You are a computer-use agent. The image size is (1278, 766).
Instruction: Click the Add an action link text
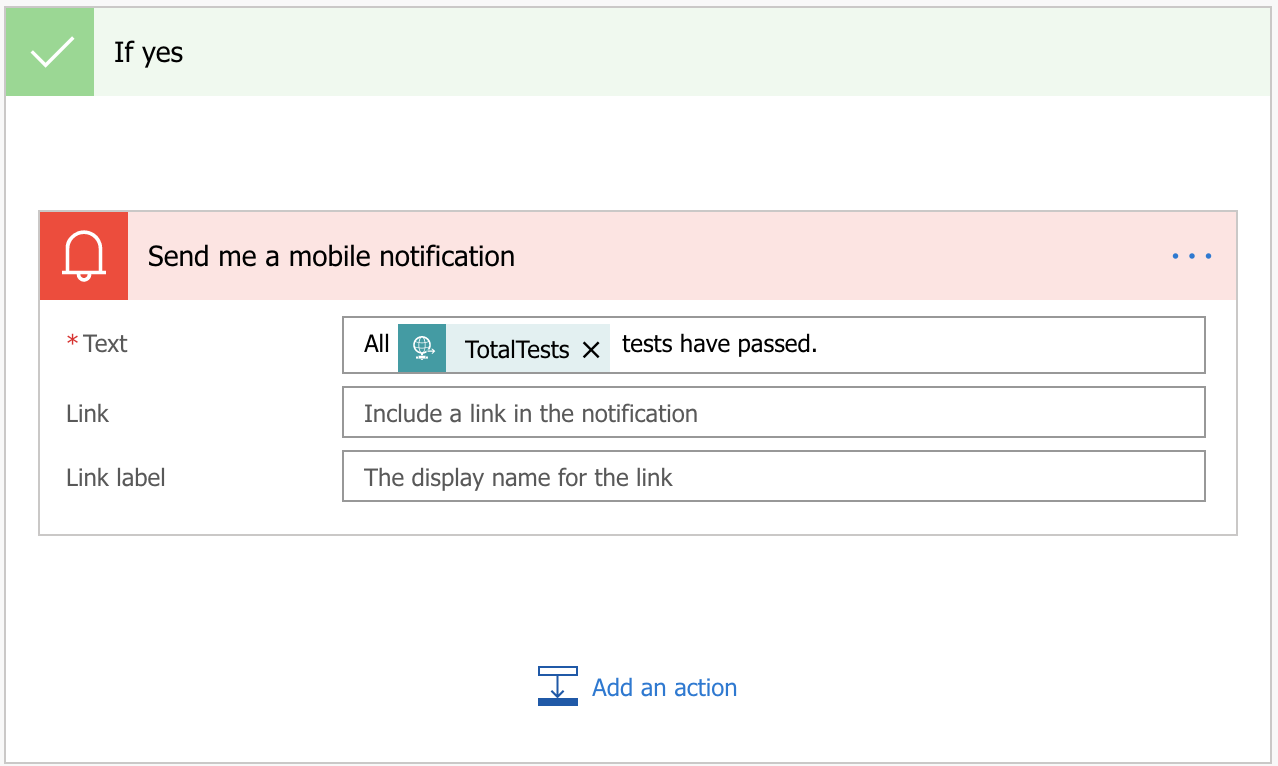pos(664,688)
